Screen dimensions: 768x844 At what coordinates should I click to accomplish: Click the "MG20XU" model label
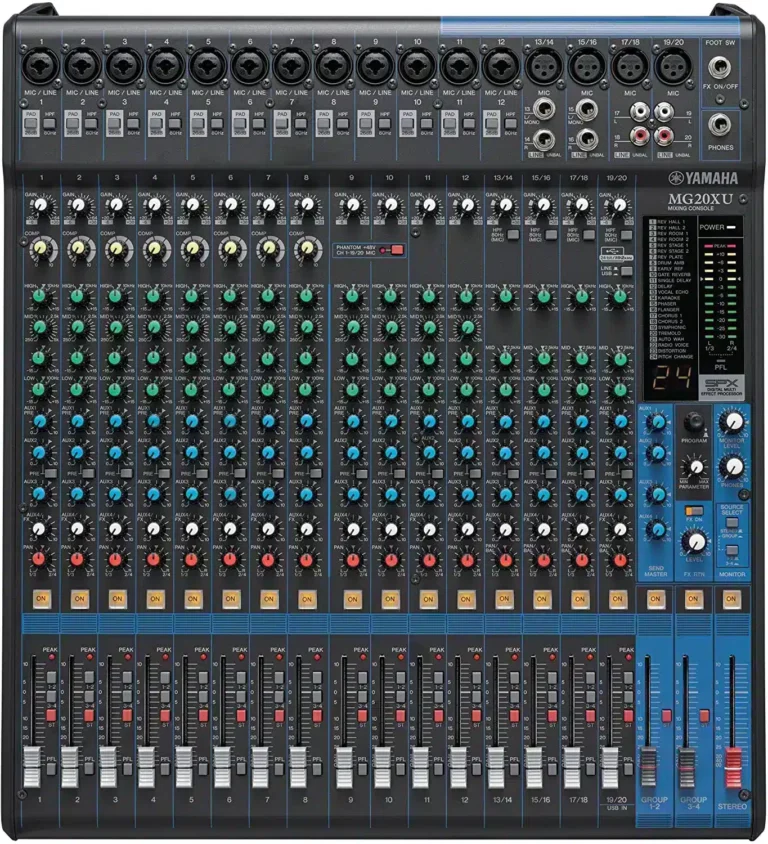tap(700, 199)
